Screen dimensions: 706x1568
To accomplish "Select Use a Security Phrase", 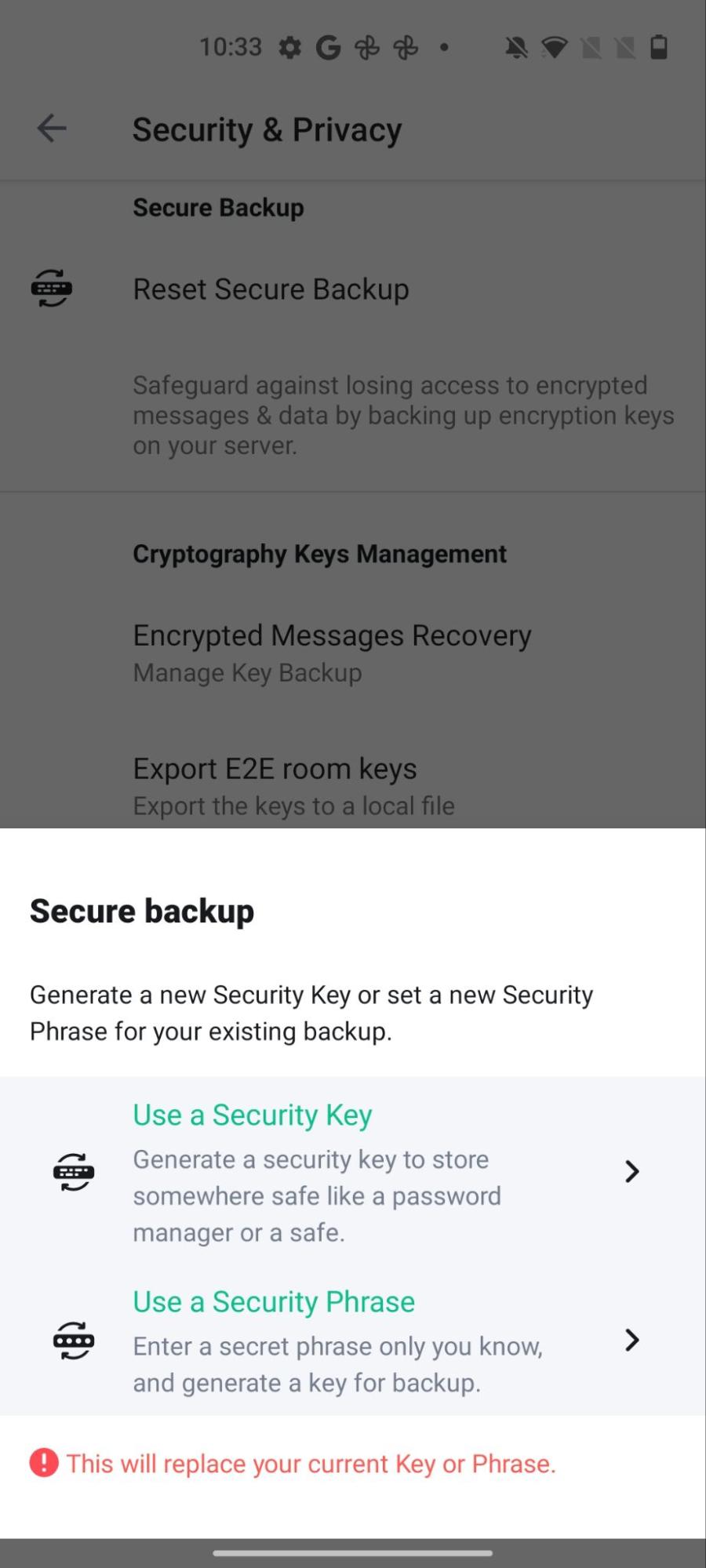I will (x=353, y=1341).
